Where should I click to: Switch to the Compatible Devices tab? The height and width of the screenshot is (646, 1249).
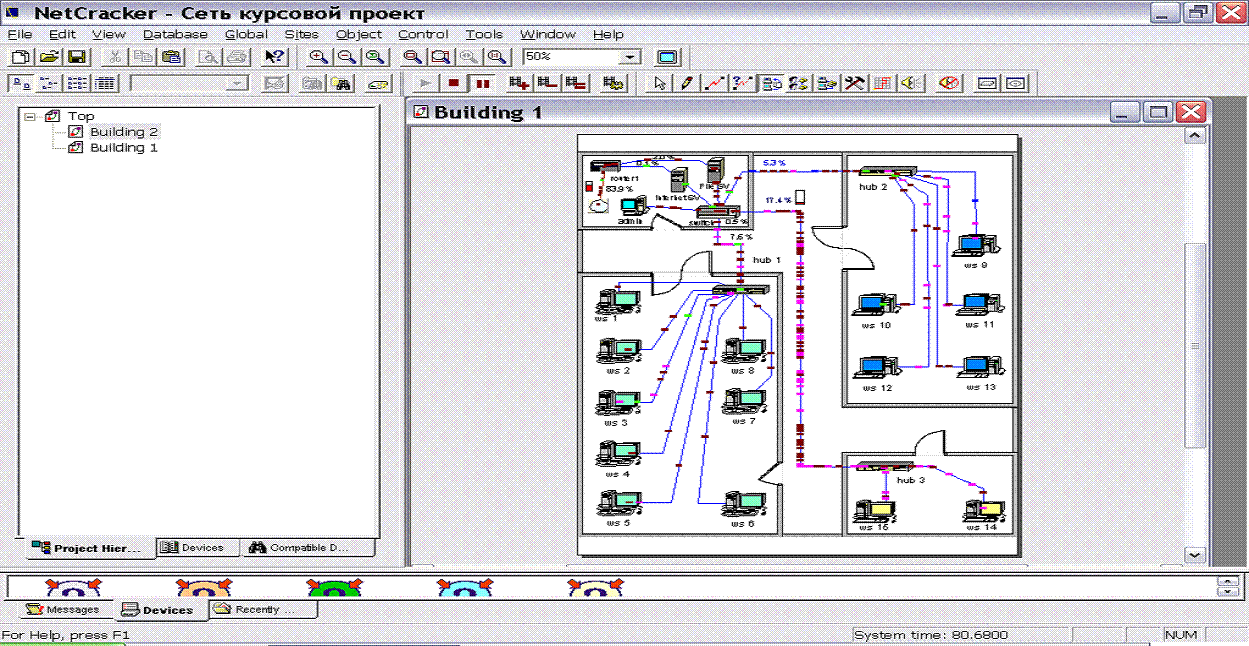click(308, 548)
